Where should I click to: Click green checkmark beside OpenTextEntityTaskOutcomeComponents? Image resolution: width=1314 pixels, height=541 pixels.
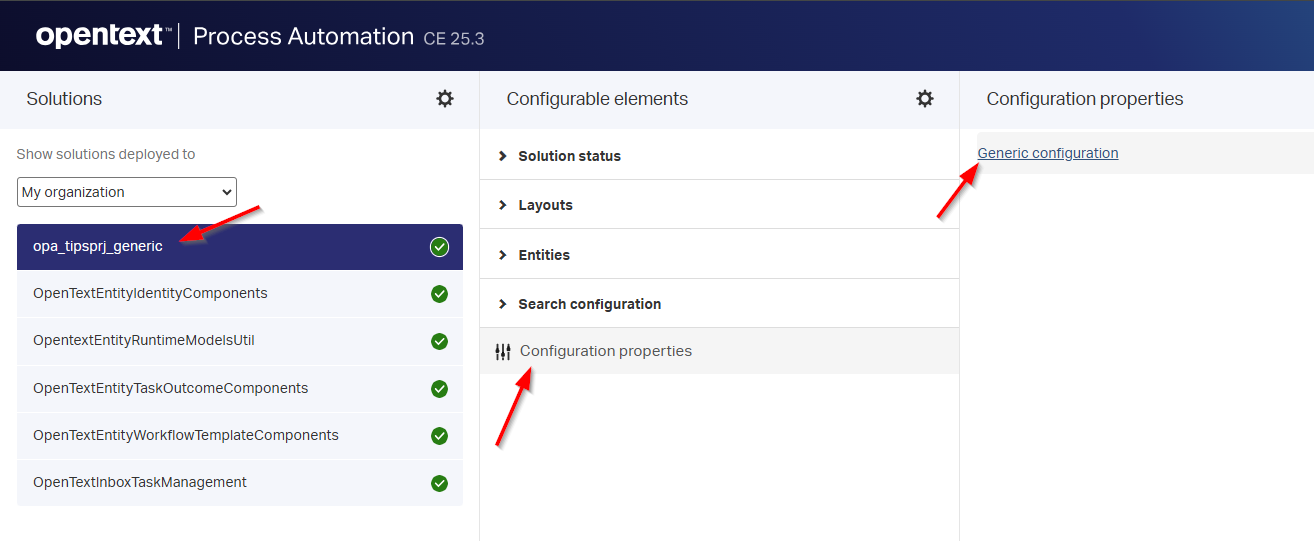[439, 389]
